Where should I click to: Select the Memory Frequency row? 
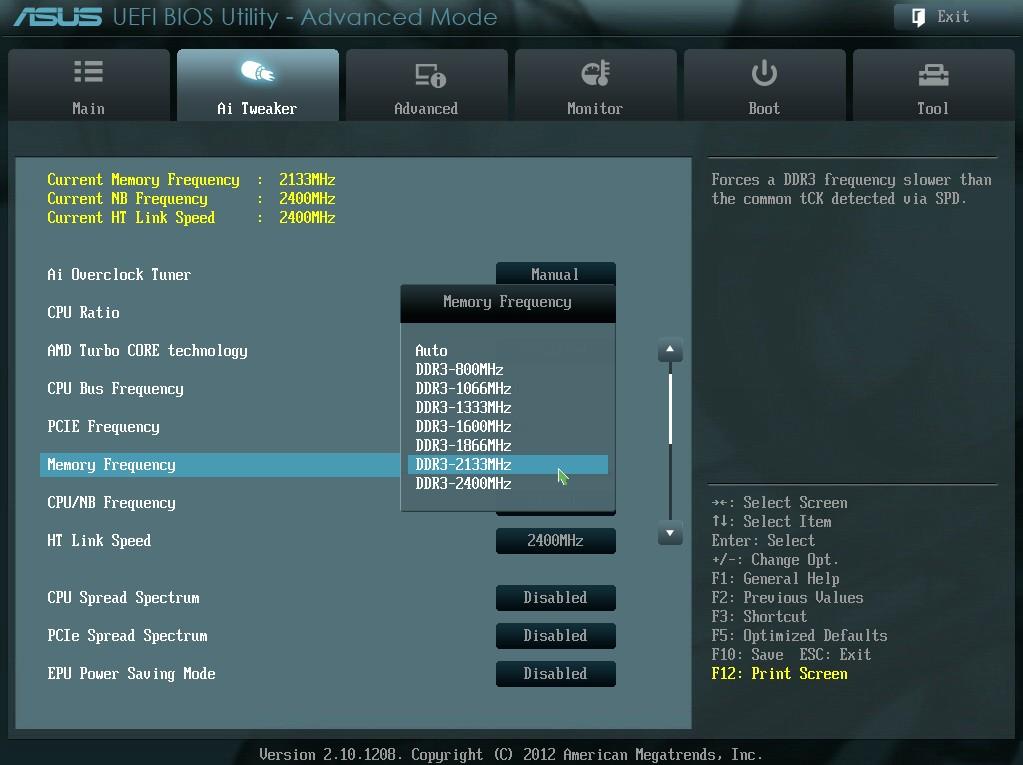coord(220,465)
